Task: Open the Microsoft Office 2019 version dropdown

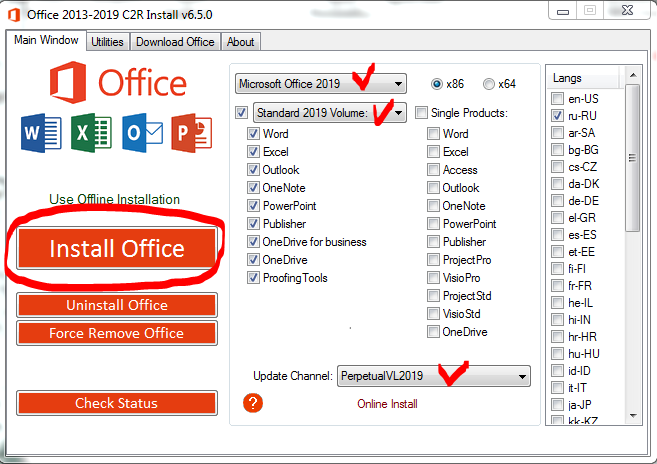Action: click(x=320, y=83)
